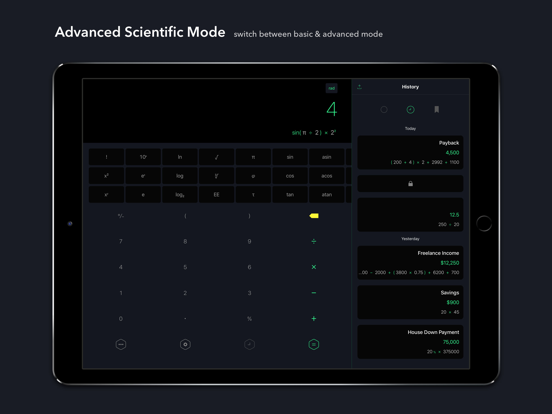
Task: Select the green clock history icon
Action: point(410,109)
